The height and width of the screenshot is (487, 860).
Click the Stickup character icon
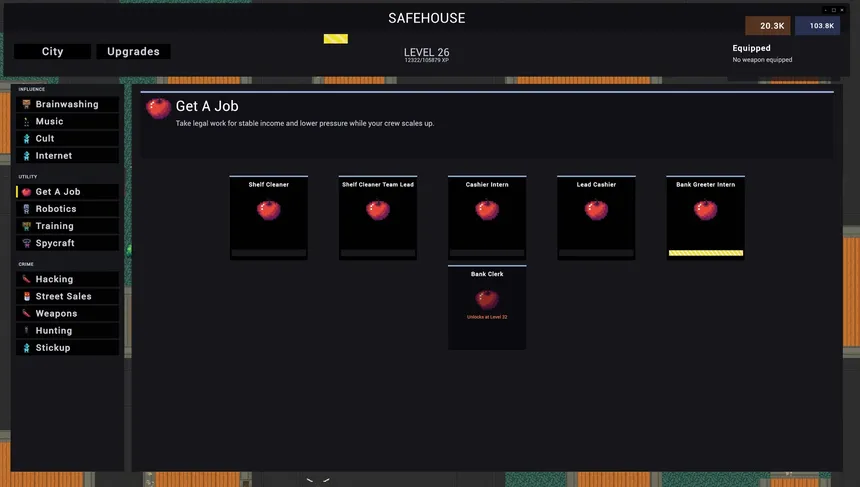(x=26, y=347)
